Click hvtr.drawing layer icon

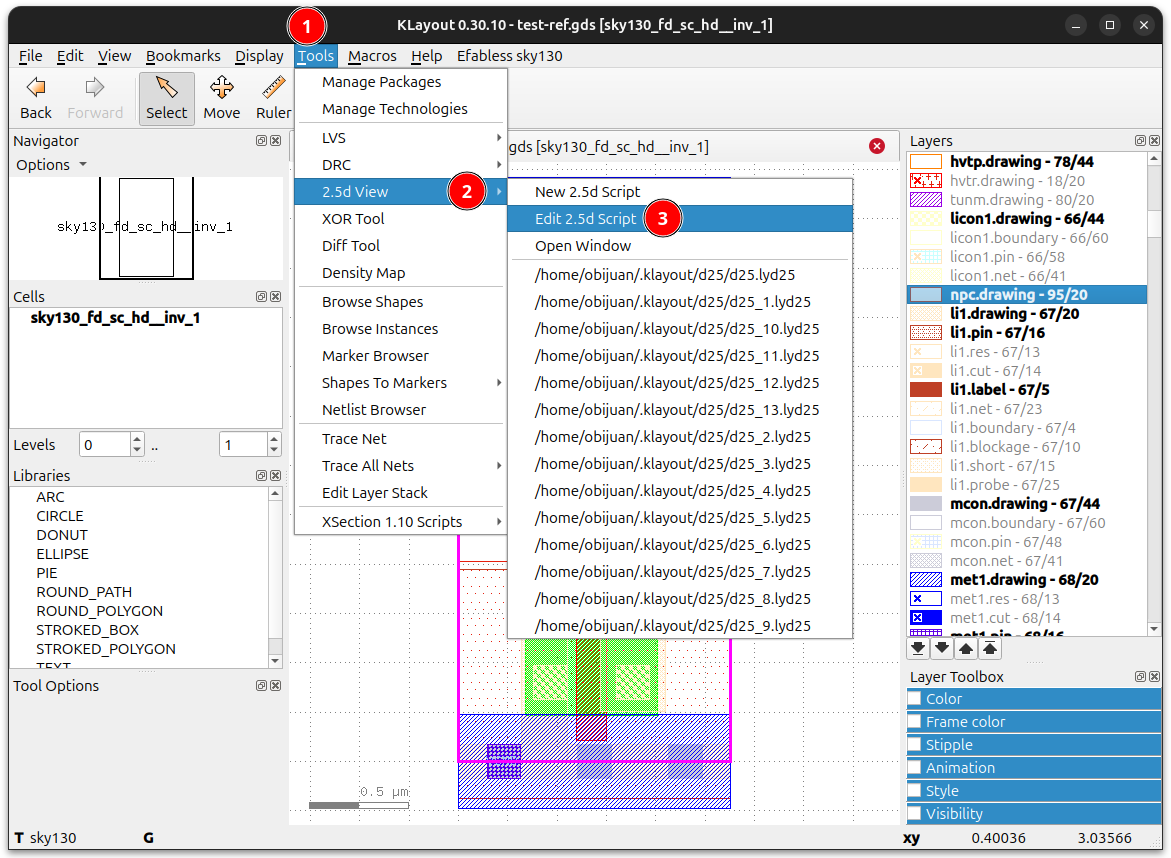pos(926,181)
